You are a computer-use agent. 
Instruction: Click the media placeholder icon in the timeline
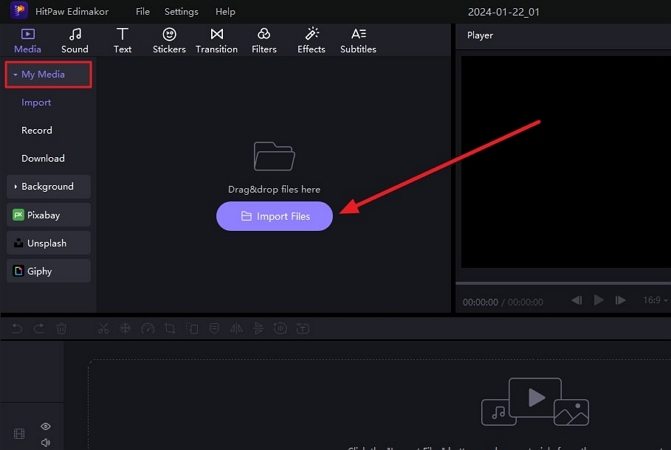[535, 402]
